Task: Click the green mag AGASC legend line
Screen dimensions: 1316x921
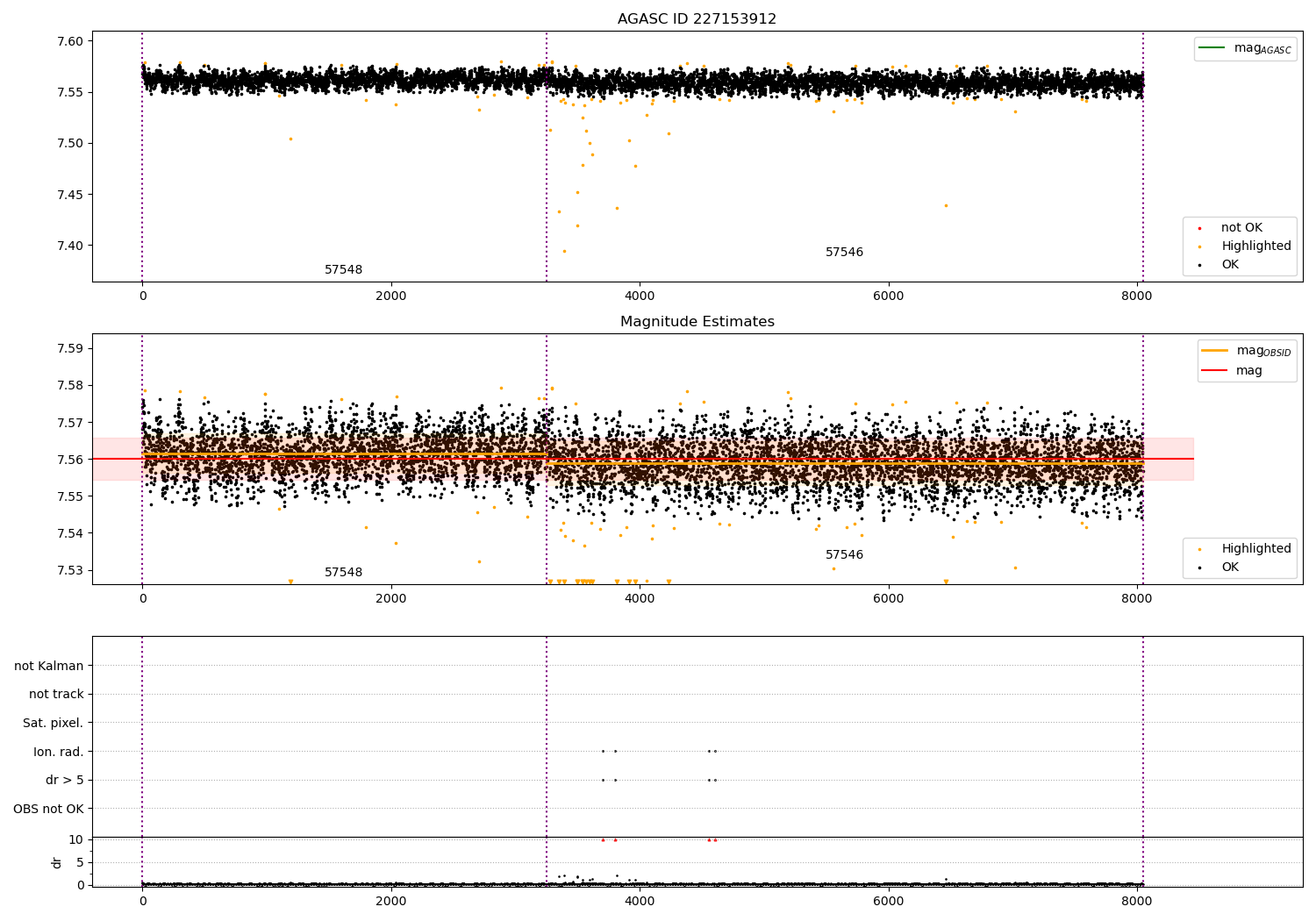Action: pos(1213,48)
